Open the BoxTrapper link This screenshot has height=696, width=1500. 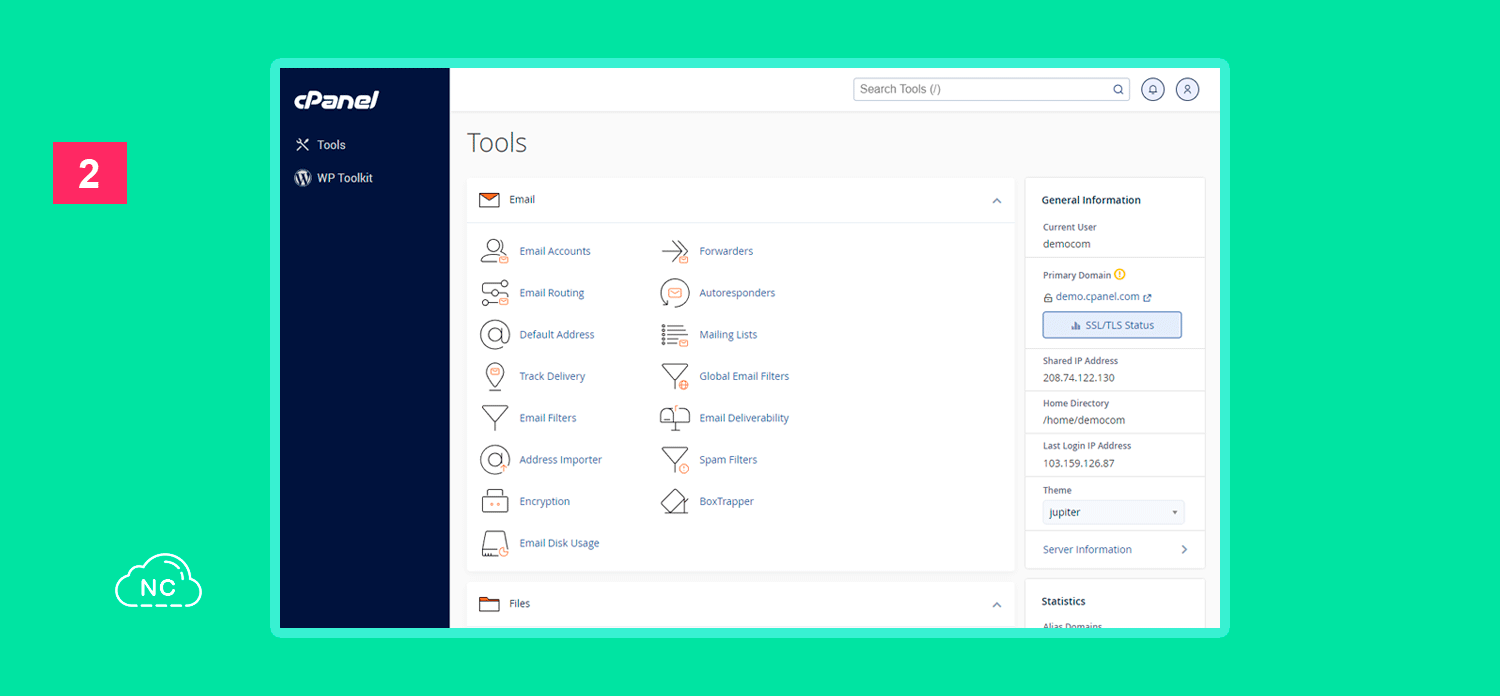(727, 502)
